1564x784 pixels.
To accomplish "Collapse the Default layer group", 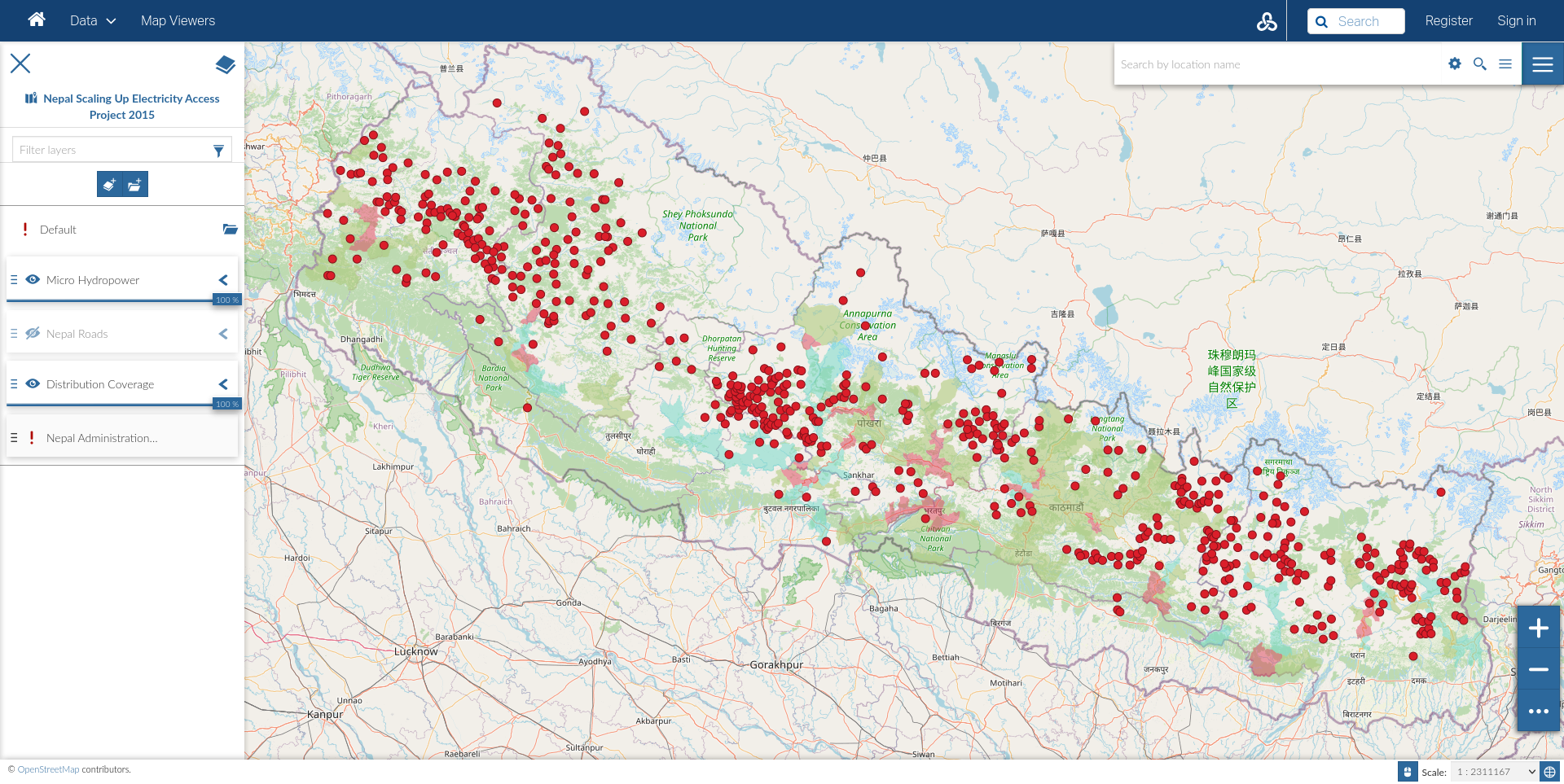I will pyautogui.click(x=230, y=230).
